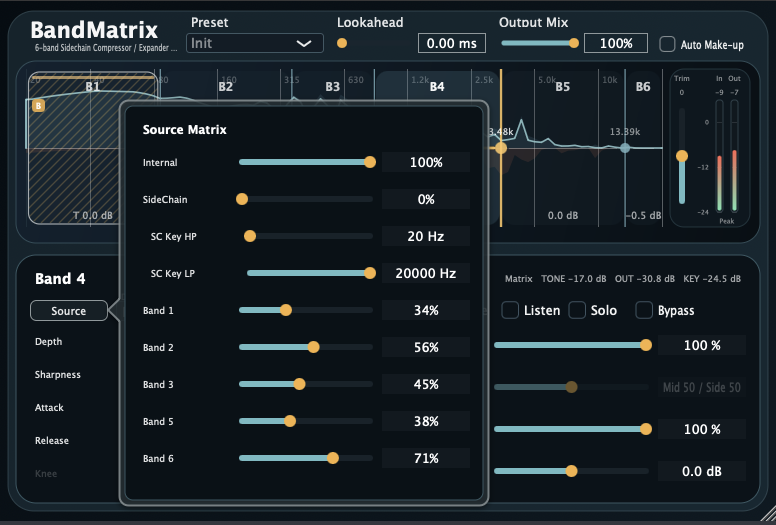Click the Band 6 matrix slider handle
776x525 pixels.
[333, 458]
